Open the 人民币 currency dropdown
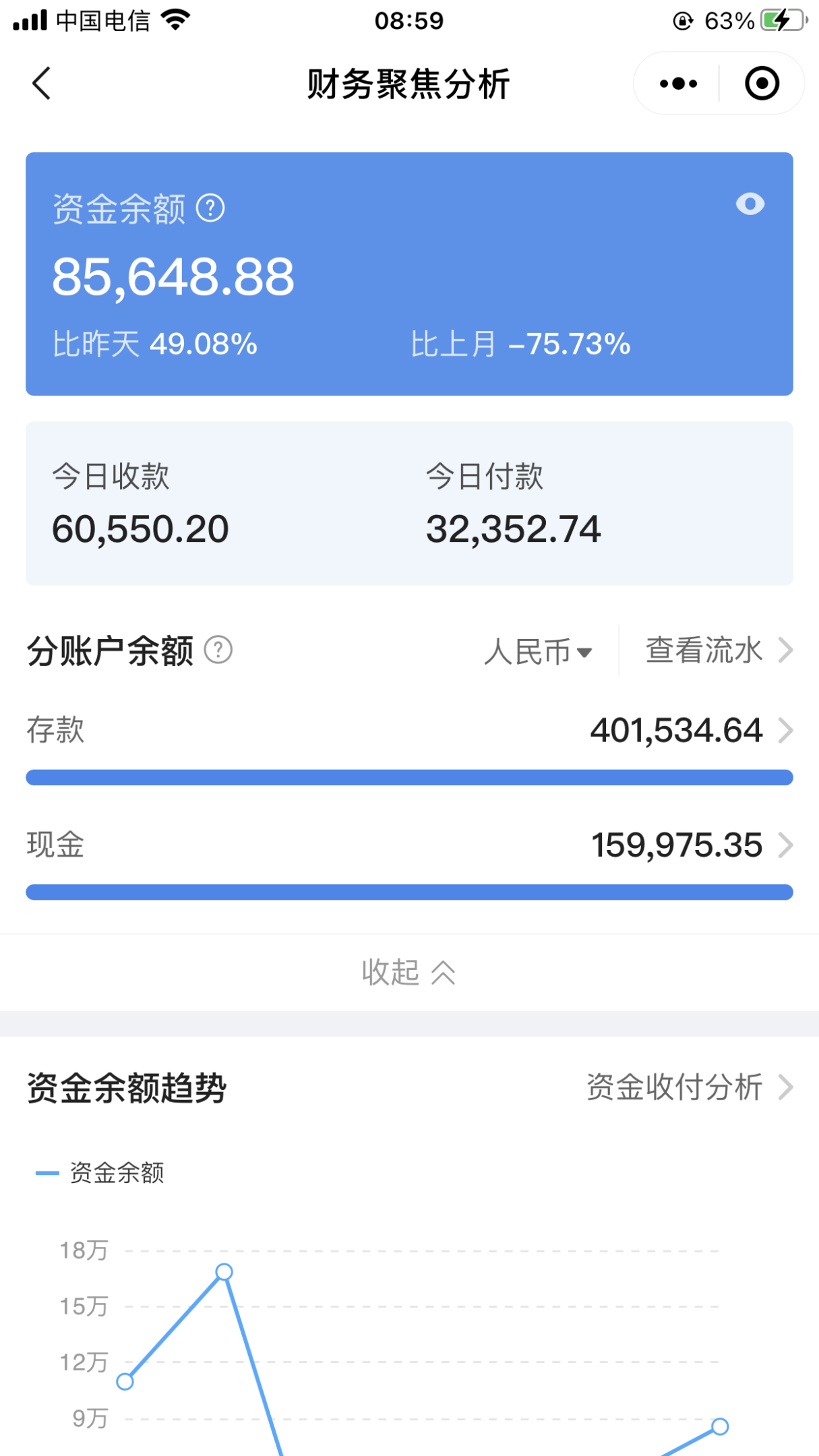The height and width of the screenshot is (1456, 819). pyautogui.click(x=538, y=652)
